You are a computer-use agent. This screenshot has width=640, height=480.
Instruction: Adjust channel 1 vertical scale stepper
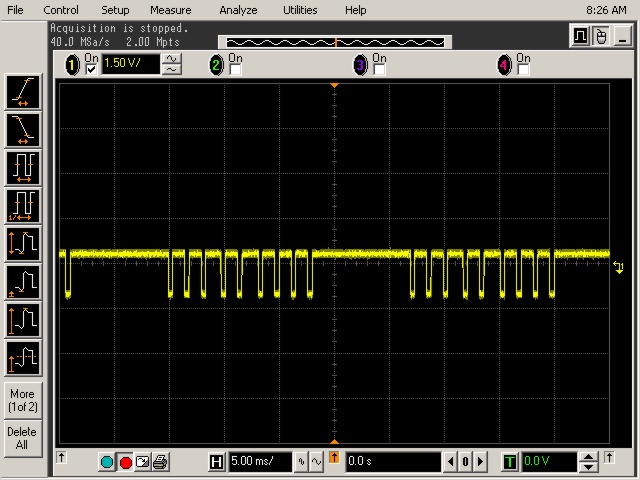172,65
